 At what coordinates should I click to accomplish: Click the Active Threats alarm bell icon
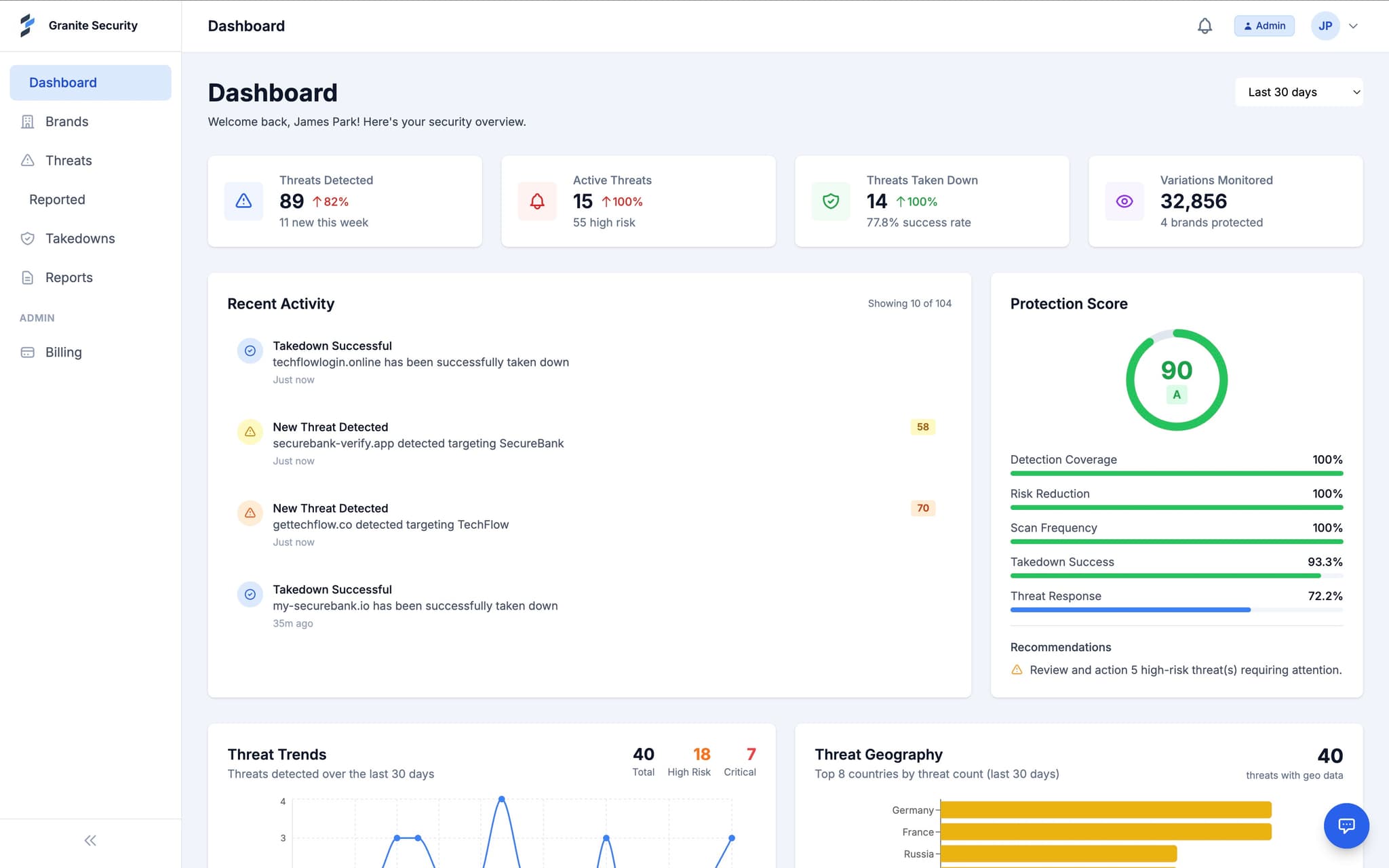[x=536, y=201]
